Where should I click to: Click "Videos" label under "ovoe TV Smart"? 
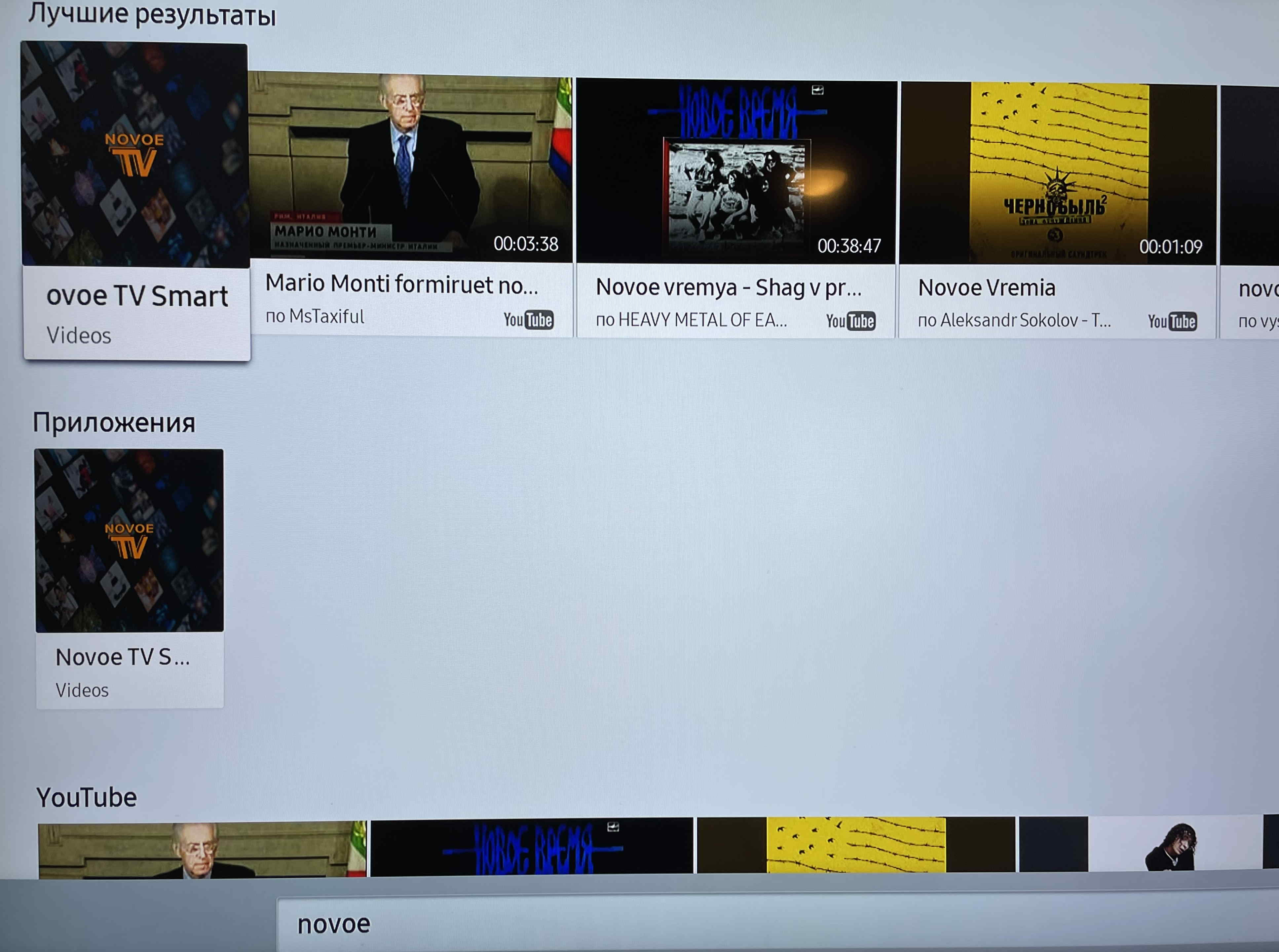point(79,335)
